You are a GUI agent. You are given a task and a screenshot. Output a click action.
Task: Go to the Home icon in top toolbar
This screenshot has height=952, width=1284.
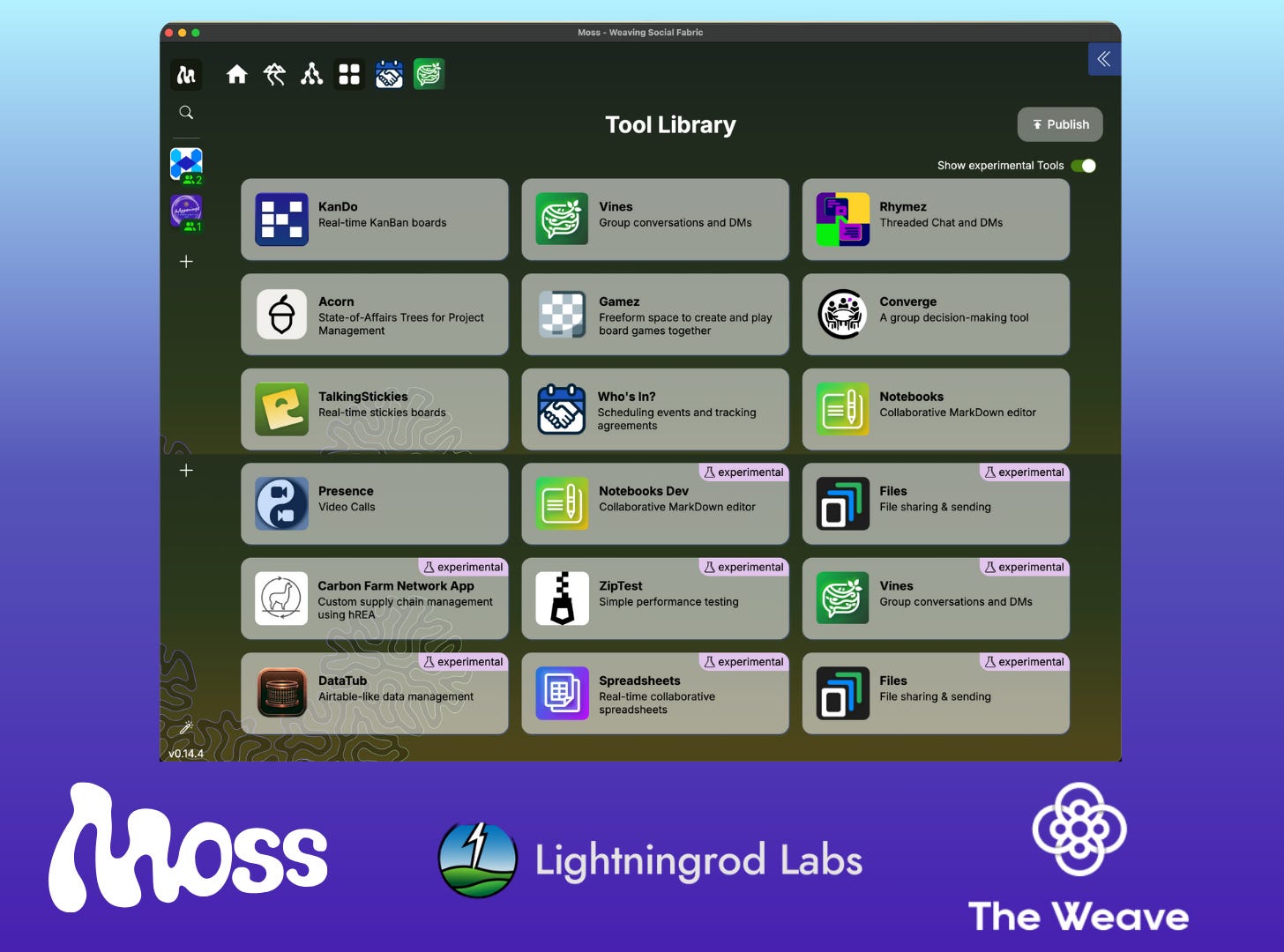(236, 75)
